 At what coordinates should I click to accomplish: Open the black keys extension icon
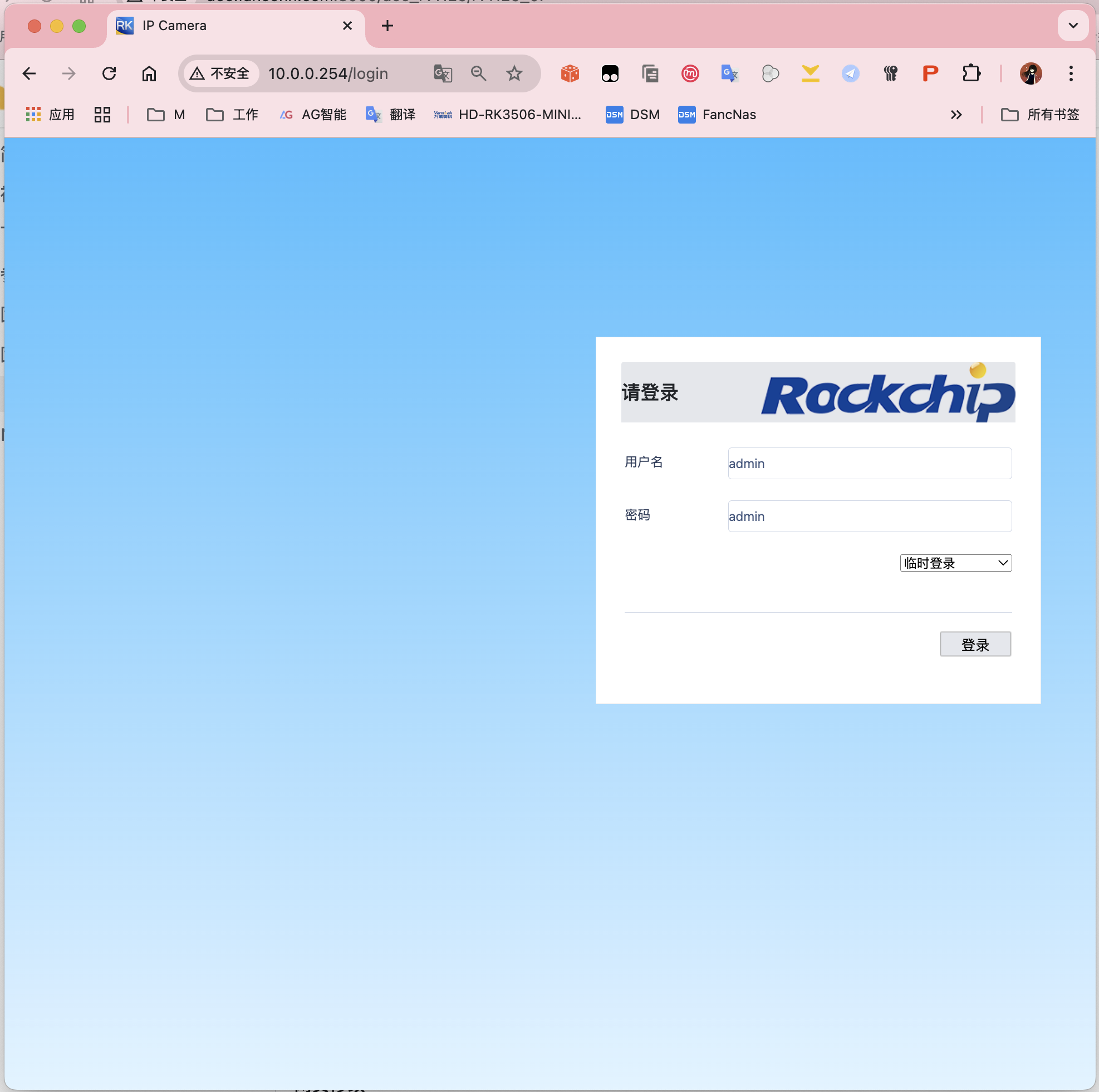pyautogui.click(x=890, y=73)
